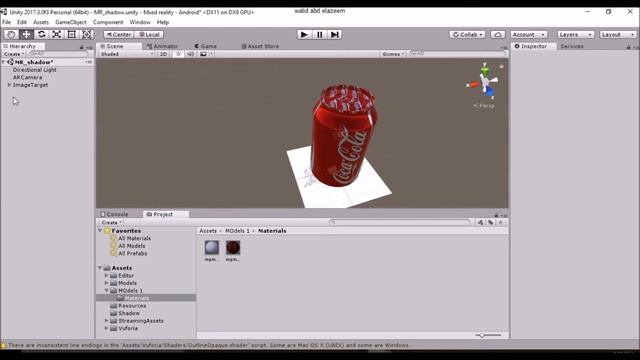
Task: Expand the Vuforia folder
Action: (107, 328)
